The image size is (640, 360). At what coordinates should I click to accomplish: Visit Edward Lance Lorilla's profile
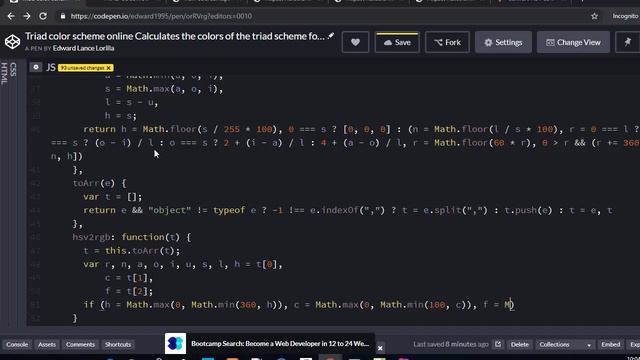pos(83,48)
